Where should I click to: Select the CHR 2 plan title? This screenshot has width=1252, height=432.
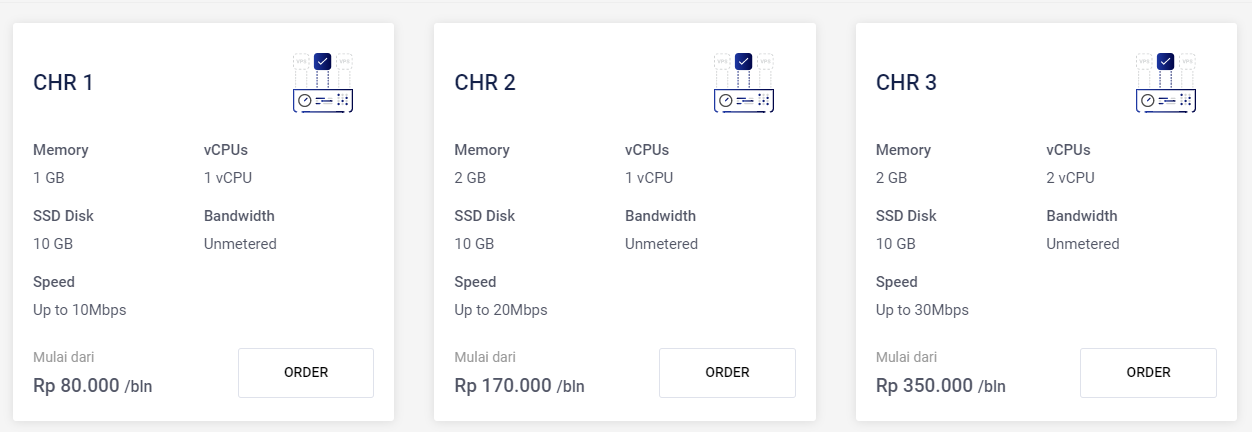[485, 83]
